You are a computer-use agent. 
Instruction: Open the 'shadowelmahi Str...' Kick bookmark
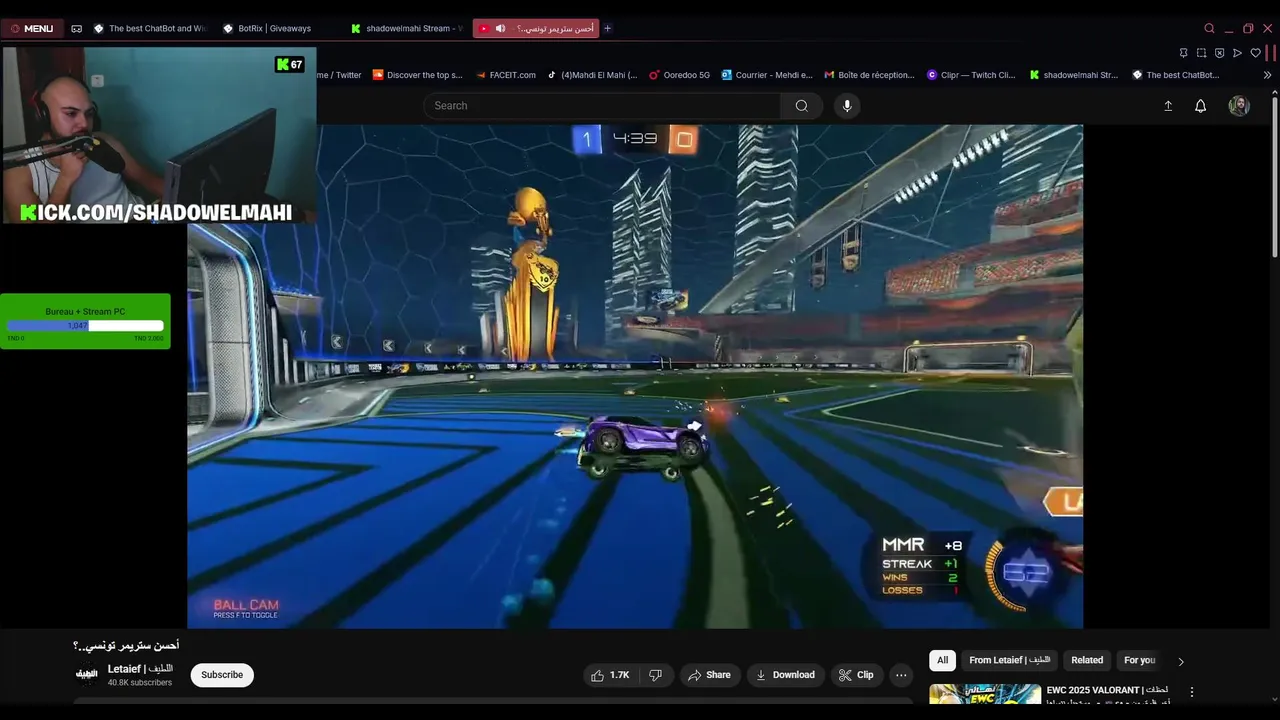(x=1074, y=75)
